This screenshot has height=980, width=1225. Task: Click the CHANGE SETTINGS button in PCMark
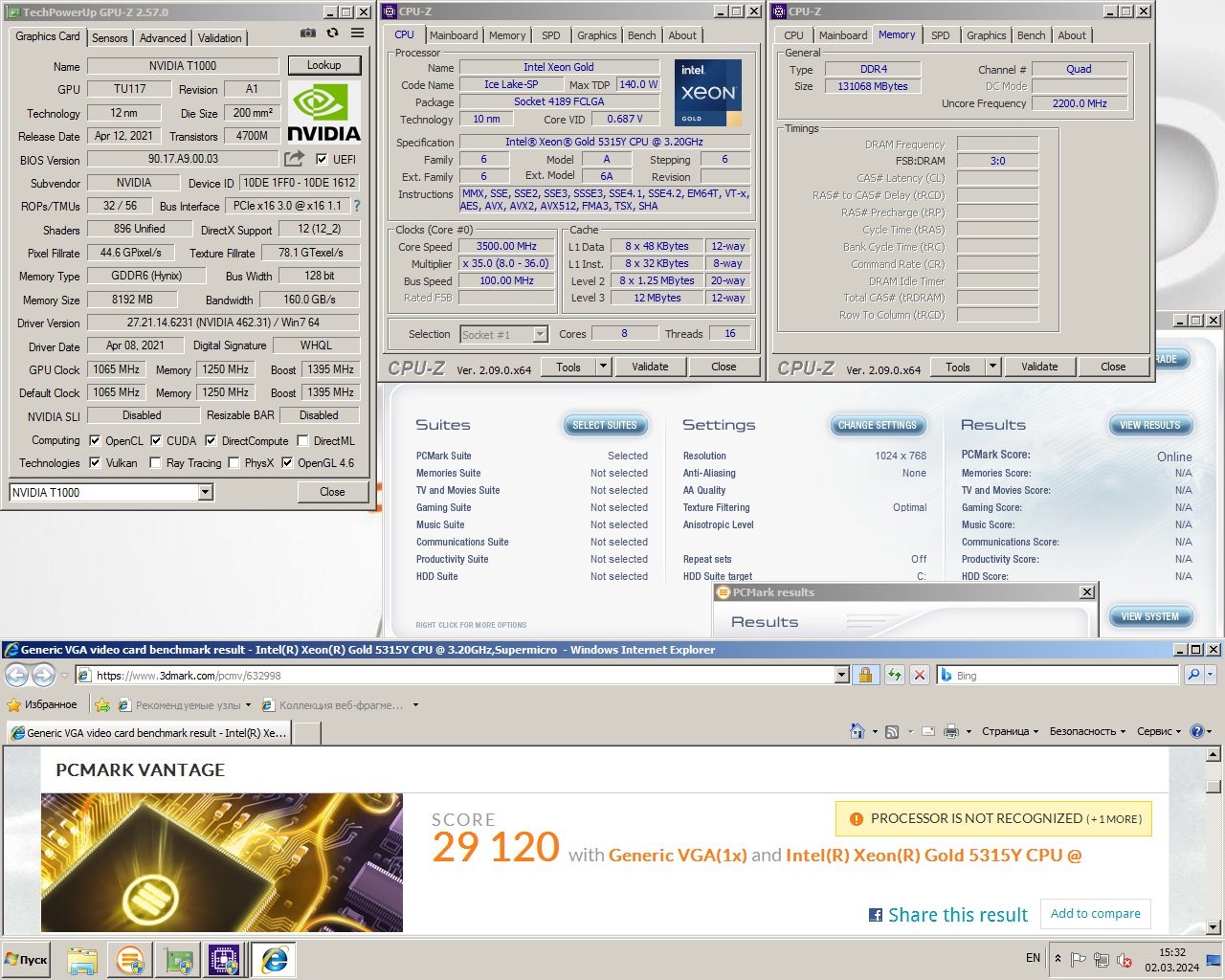[x=878, y=425]
